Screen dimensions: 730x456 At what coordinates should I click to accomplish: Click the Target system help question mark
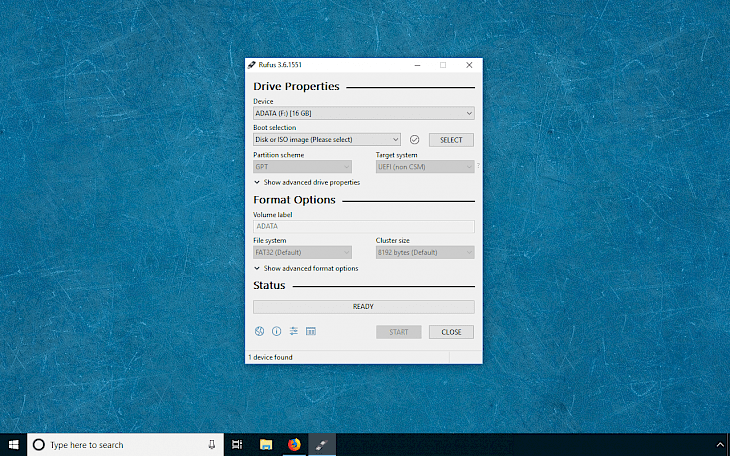[478, 166]
